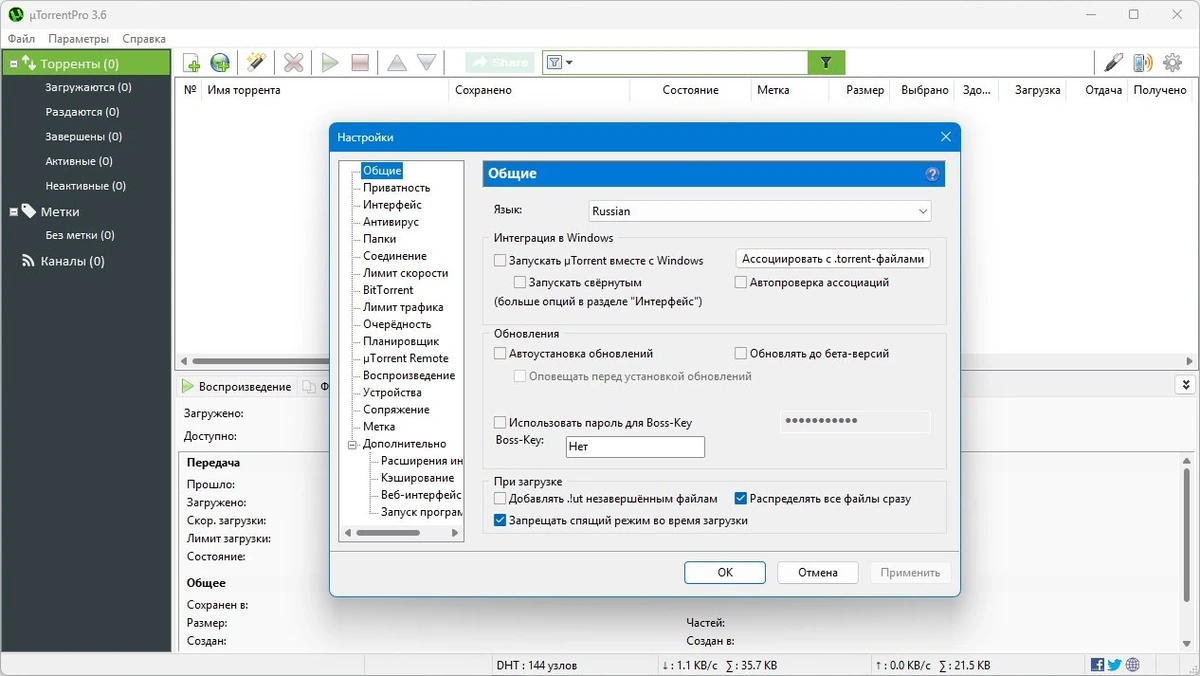Open the Язык Russian language dropdown
The height and width of the screenshot is (676, 1200).
coord(760,211)
